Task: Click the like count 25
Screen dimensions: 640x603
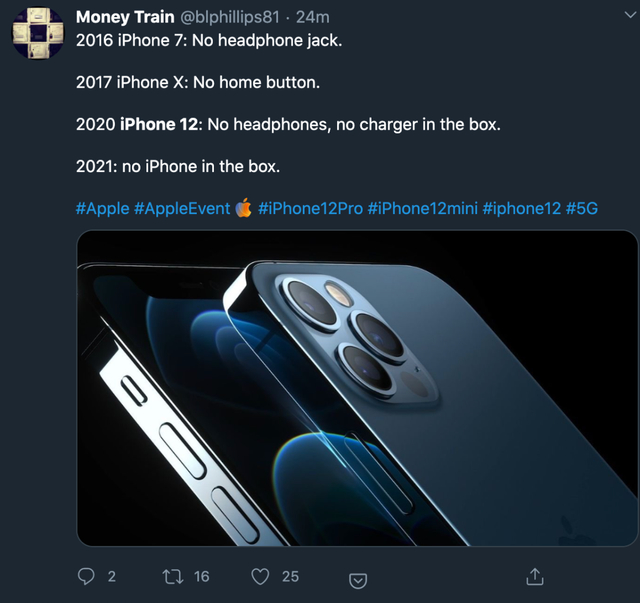Action: click(x=290, y=576)
